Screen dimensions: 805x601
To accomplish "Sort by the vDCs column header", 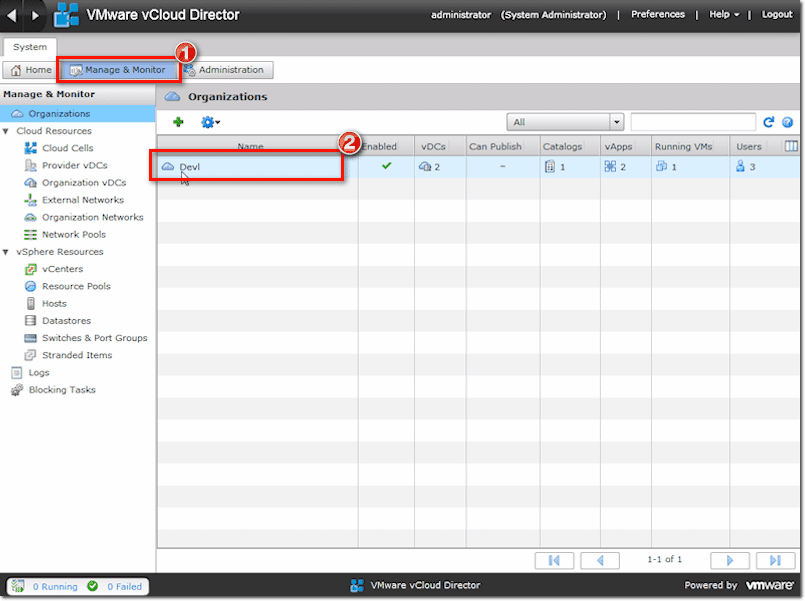I will coord(440,146).
